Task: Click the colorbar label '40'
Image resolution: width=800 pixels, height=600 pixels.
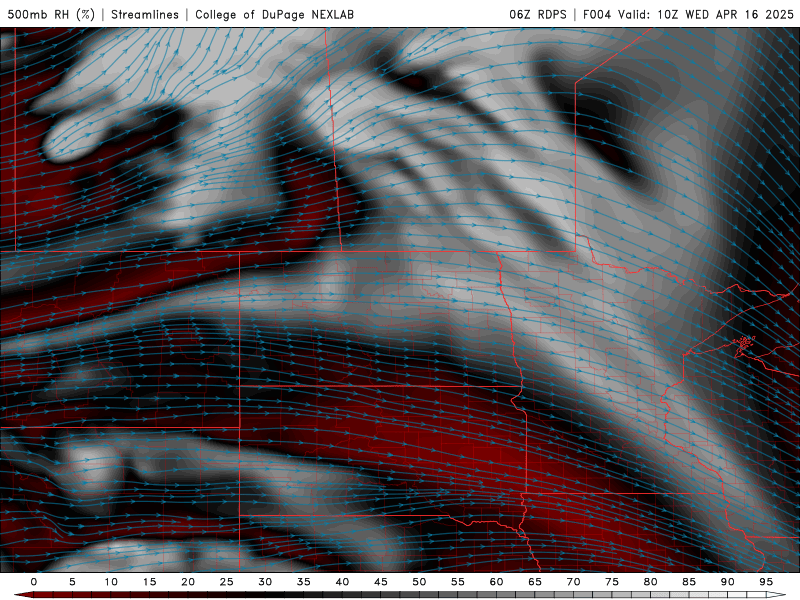Action: [x=342, y=582]
